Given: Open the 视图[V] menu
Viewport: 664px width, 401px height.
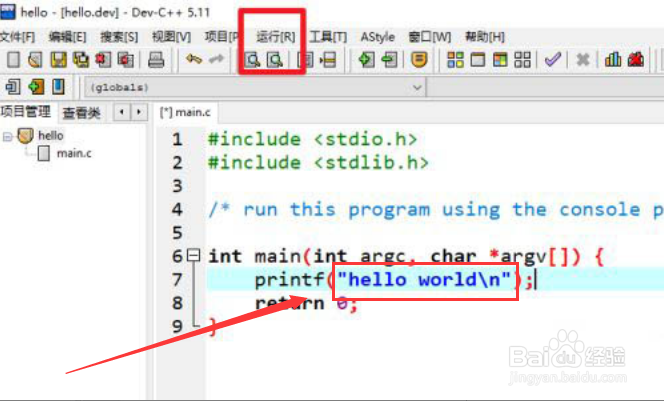Looking at the screenshot, I should tap(171, 37).
